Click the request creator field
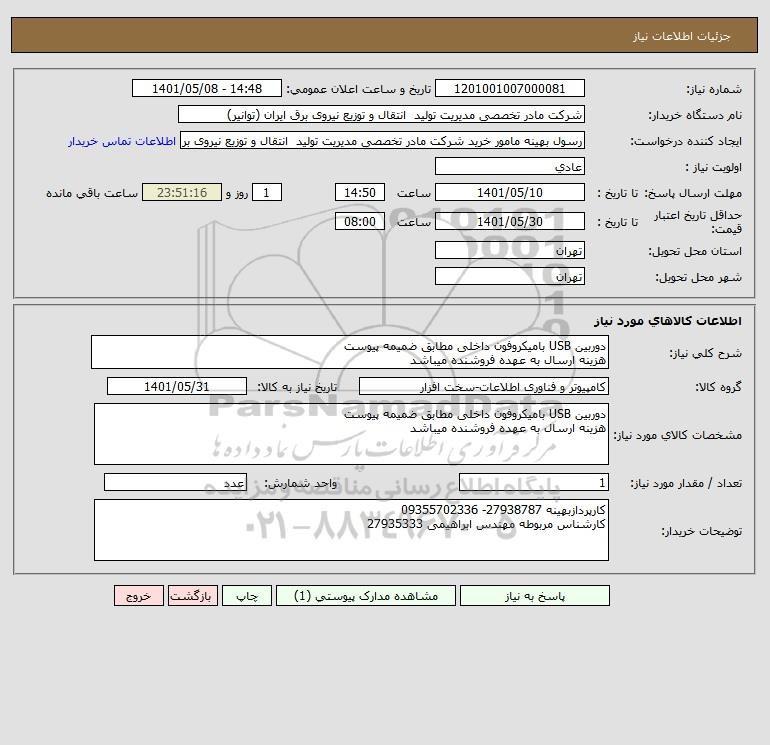This screenshot has width=770, height=745. click(382, 140)
